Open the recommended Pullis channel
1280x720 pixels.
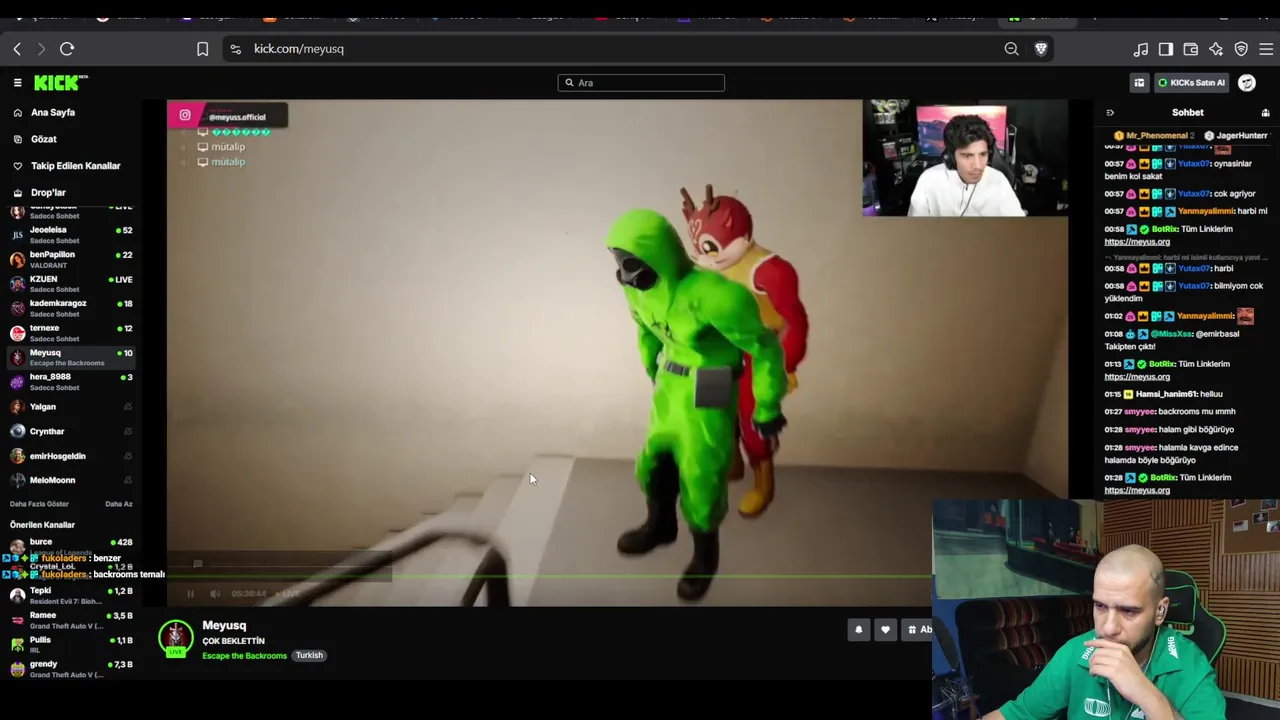point(70,645)
